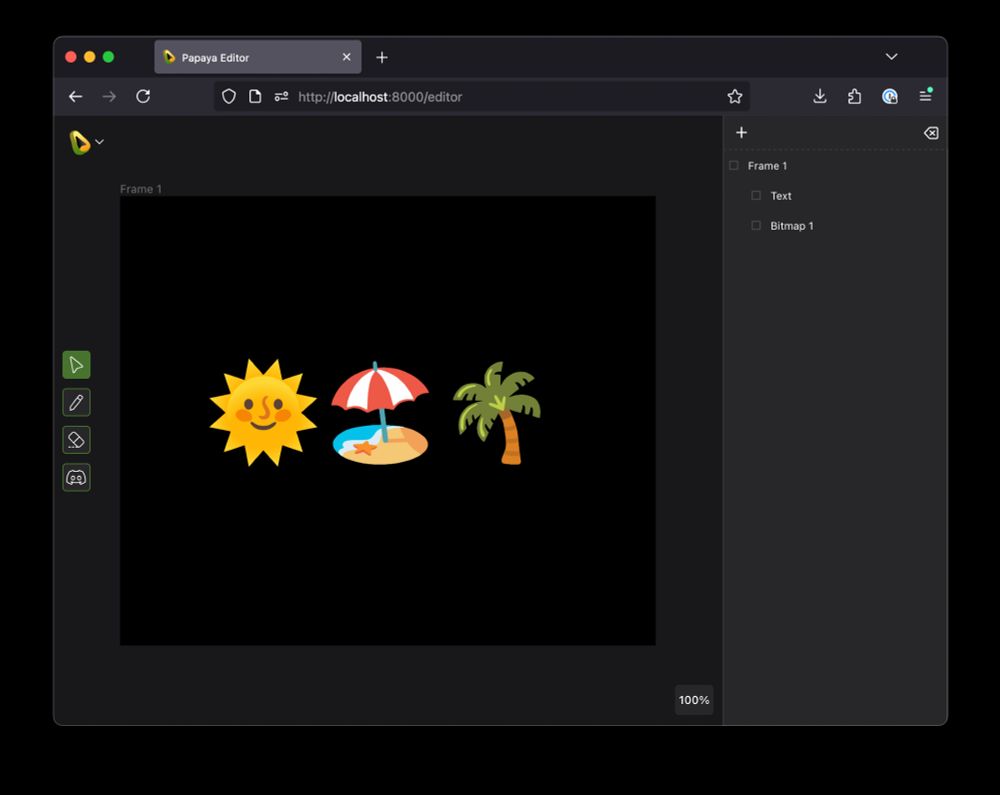Select the Text layer row

pyautogui.click(x=835, y=196)
